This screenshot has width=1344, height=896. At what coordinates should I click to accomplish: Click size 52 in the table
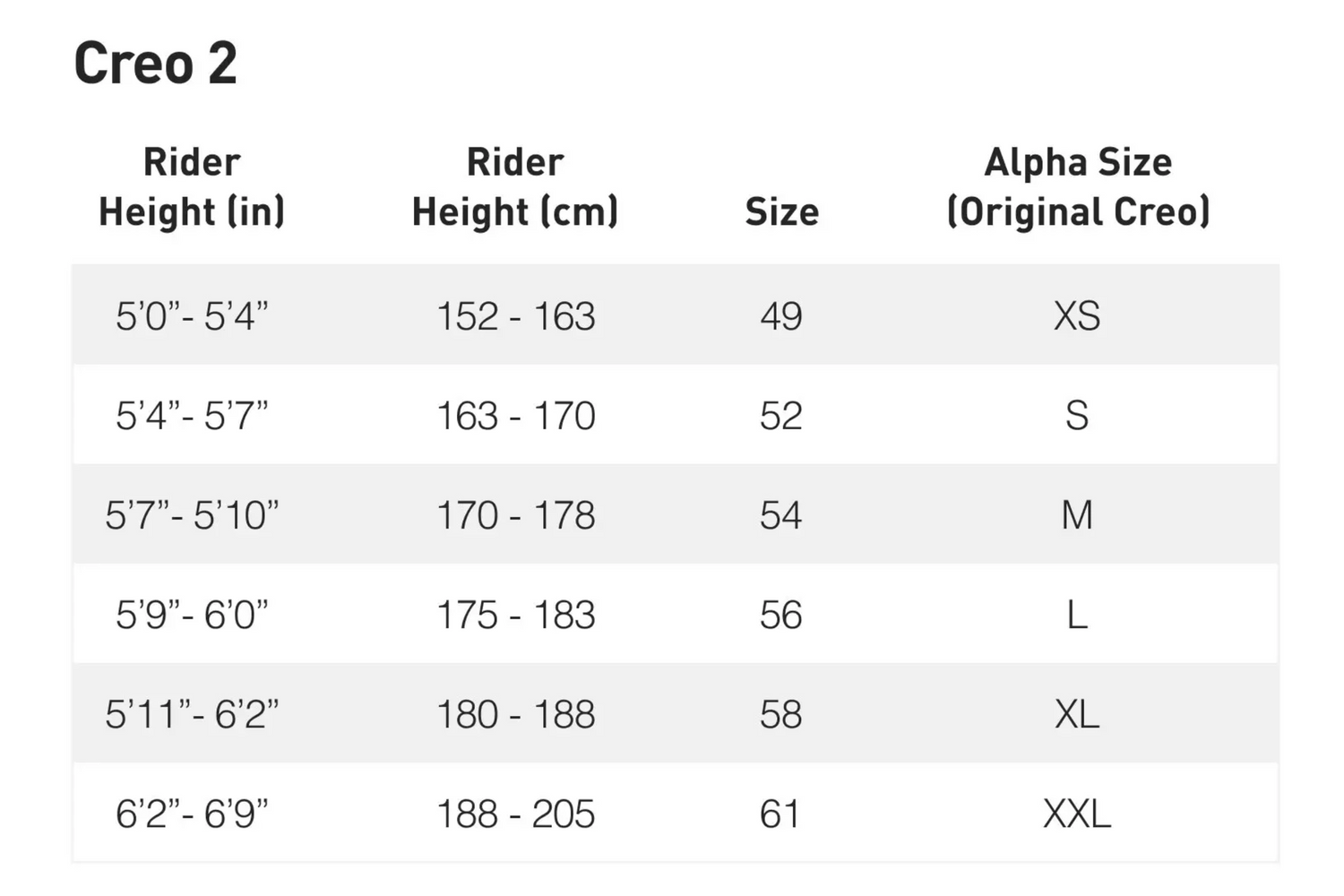781,416
